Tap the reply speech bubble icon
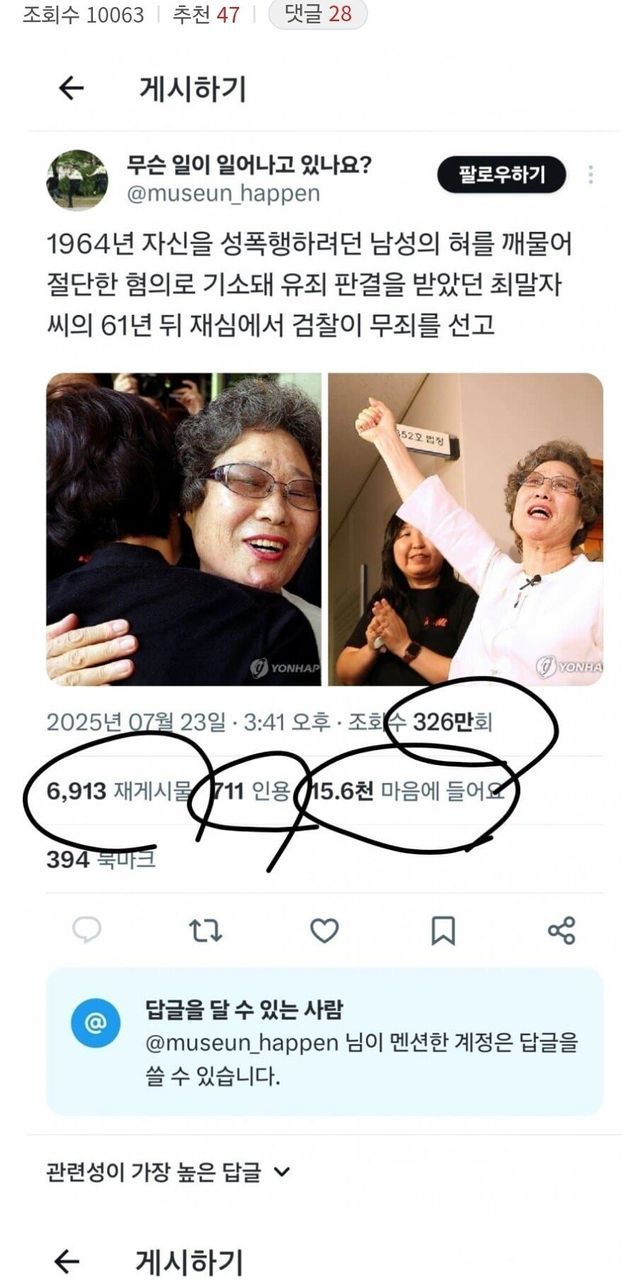 pos(87,931)
